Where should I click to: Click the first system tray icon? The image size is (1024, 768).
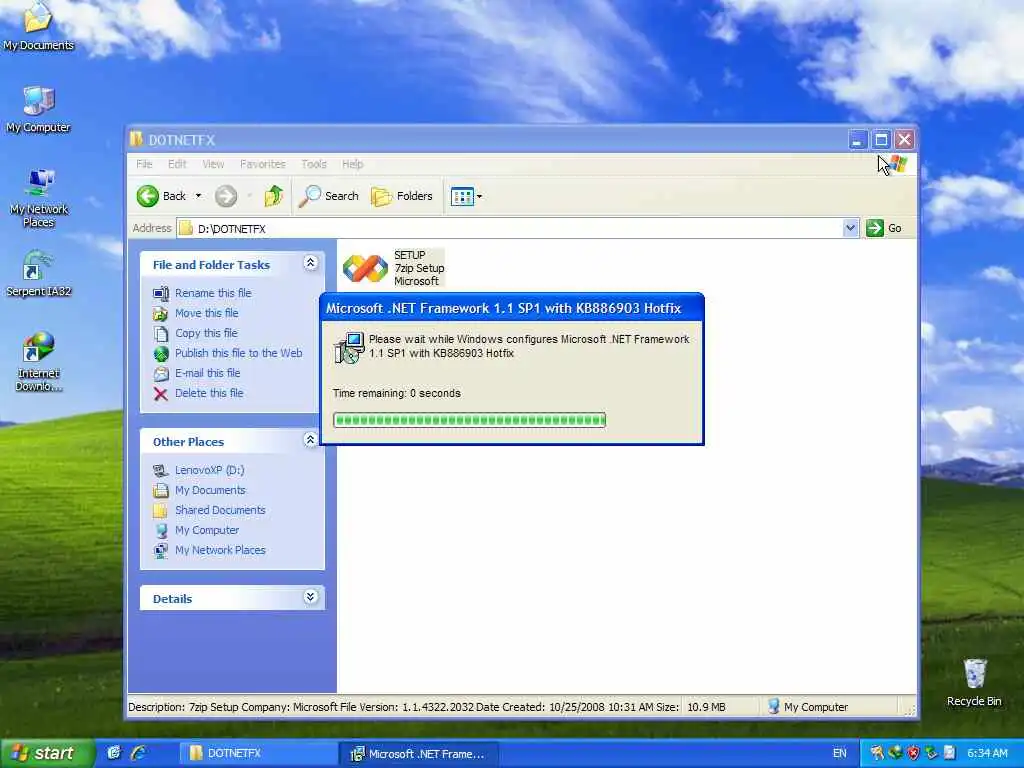876,753
